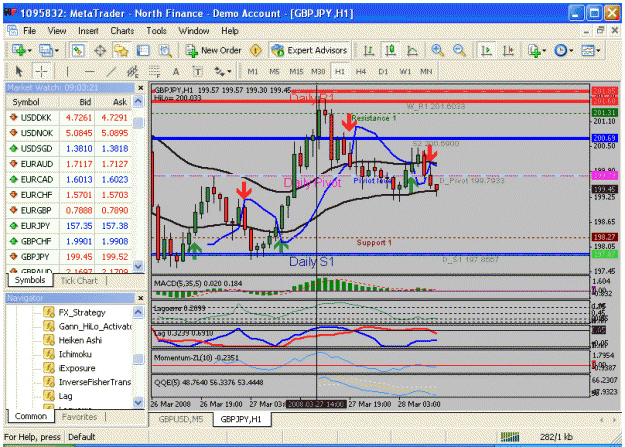Screen dimensions: 625x447
Task: Set timeframe to MN
Action: pyautogui.click(x=426, y=72)
